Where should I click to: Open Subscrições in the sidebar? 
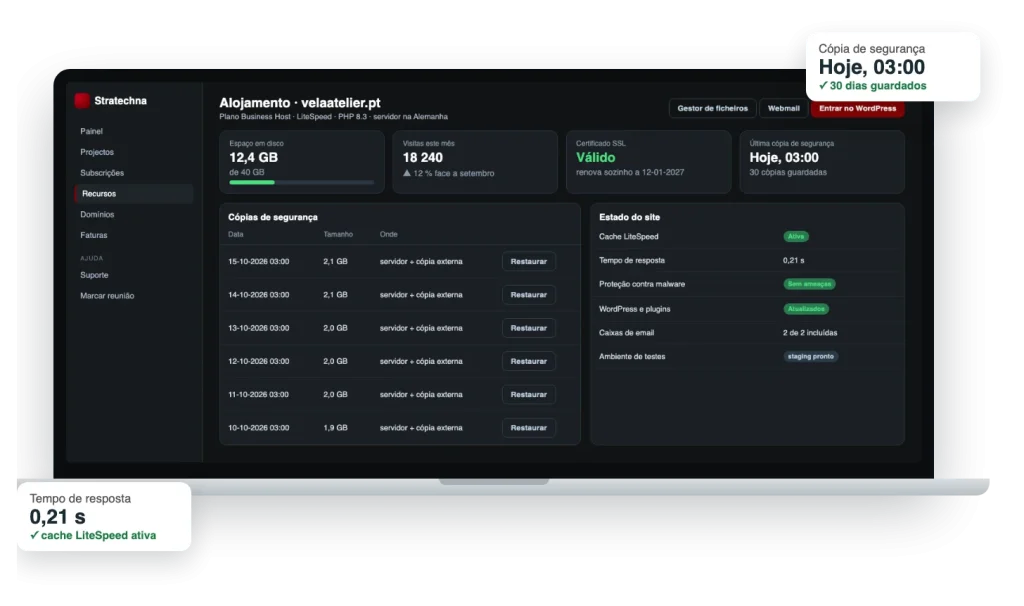[x=102, y=173]
